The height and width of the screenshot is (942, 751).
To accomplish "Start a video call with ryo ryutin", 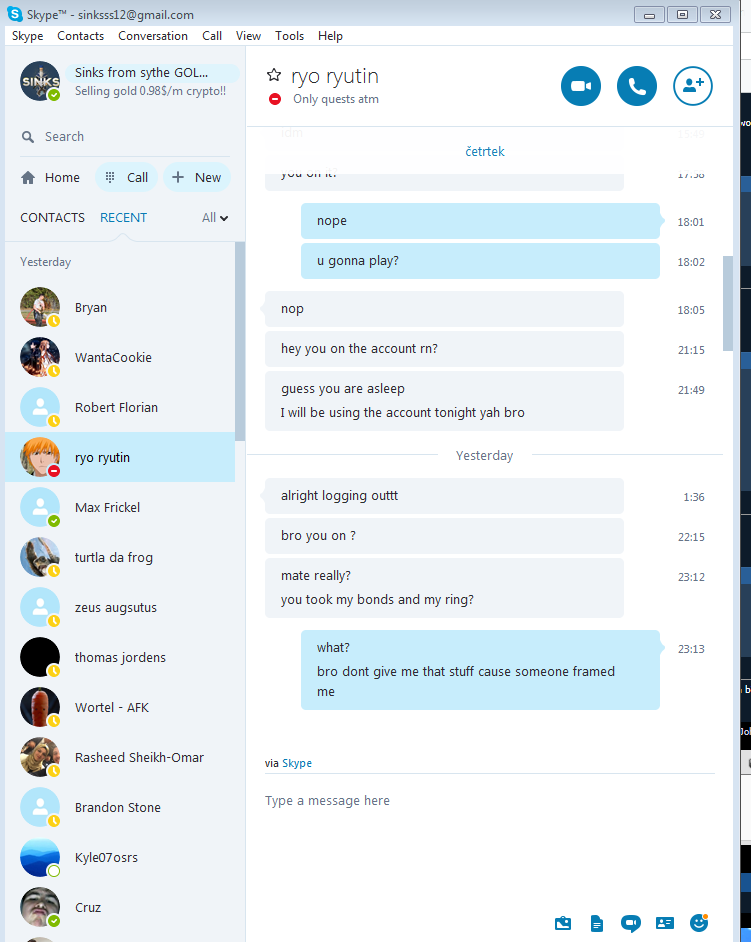I will [x=580, y=86].
